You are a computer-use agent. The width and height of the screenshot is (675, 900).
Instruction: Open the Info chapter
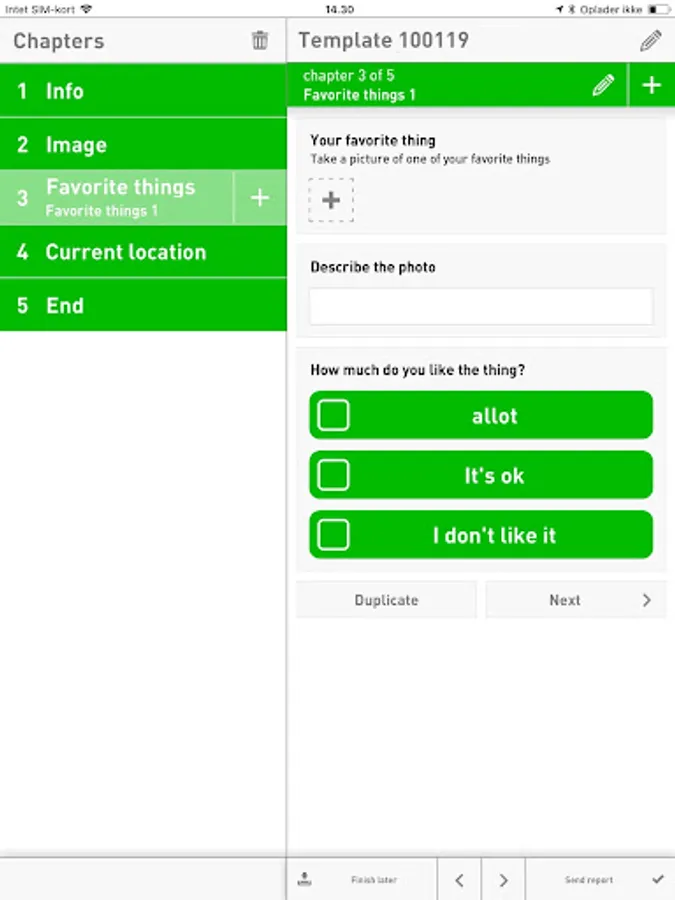143,91
